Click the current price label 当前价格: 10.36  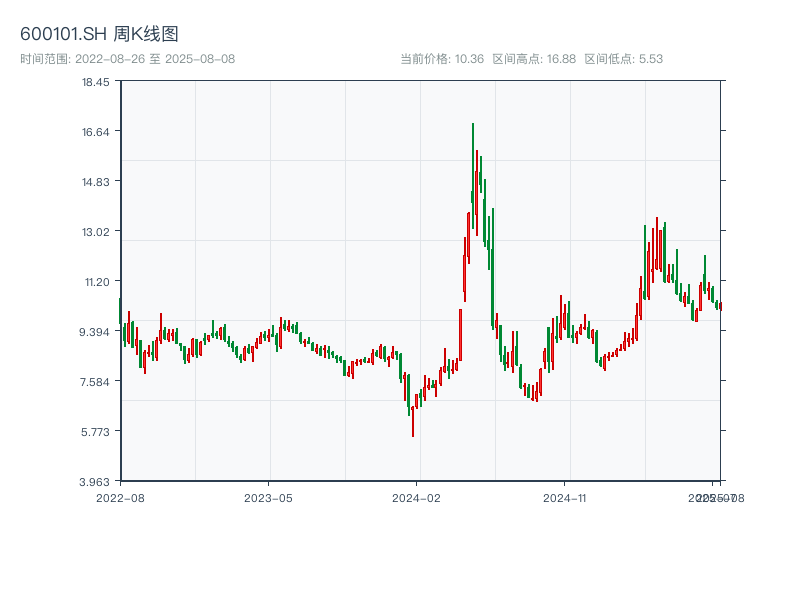pos(442,59)
